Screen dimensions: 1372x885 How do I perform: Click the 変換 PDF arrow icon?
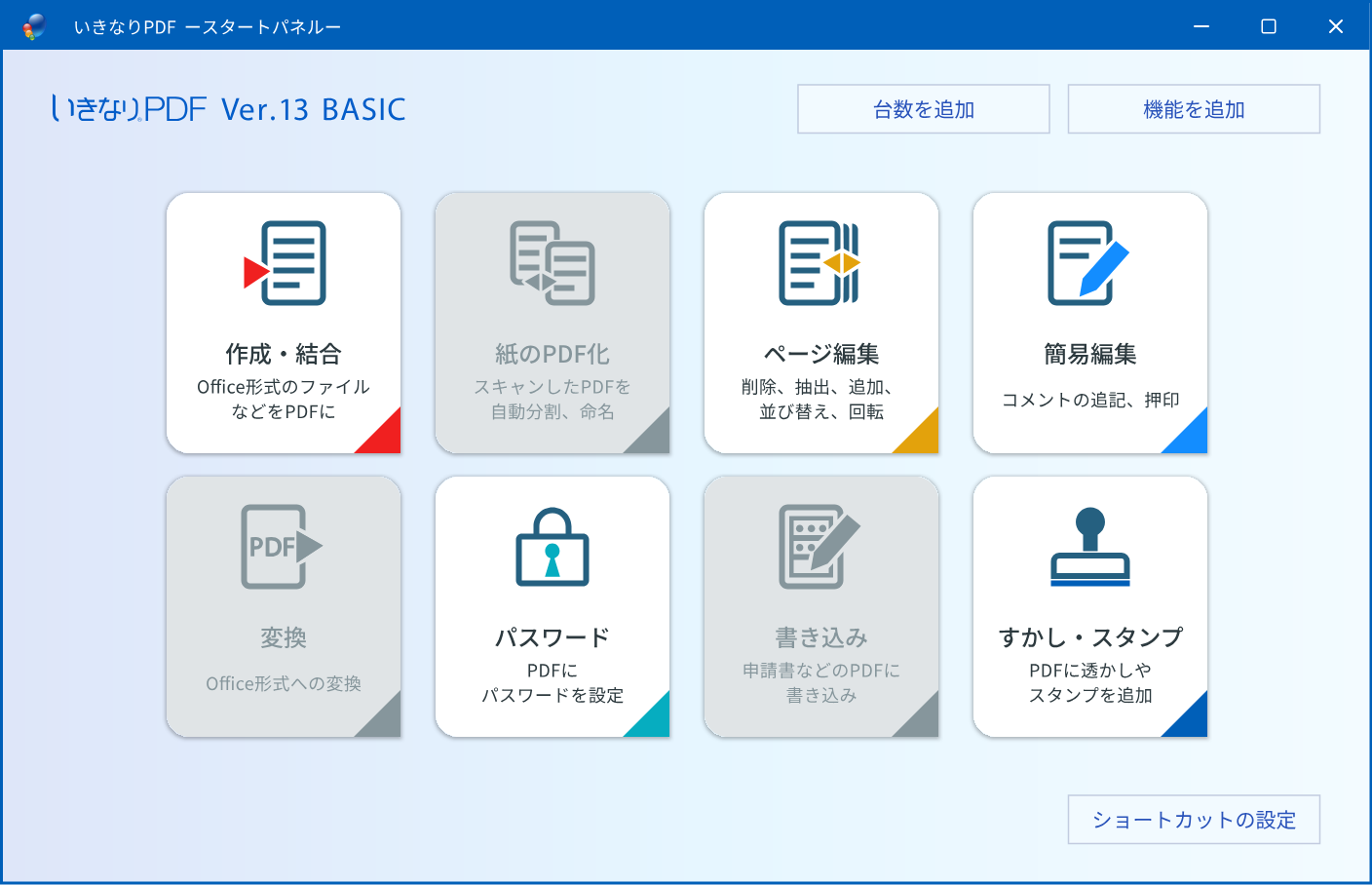pyautogui.click(x=282, y=547)
